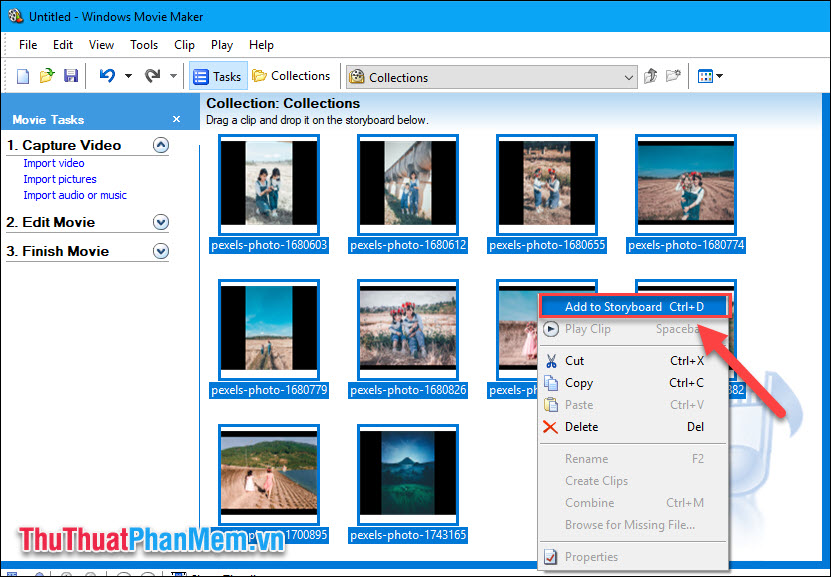Open the Tools menu
The height and width of the screenshot is (577, 831).
(144, 44)
